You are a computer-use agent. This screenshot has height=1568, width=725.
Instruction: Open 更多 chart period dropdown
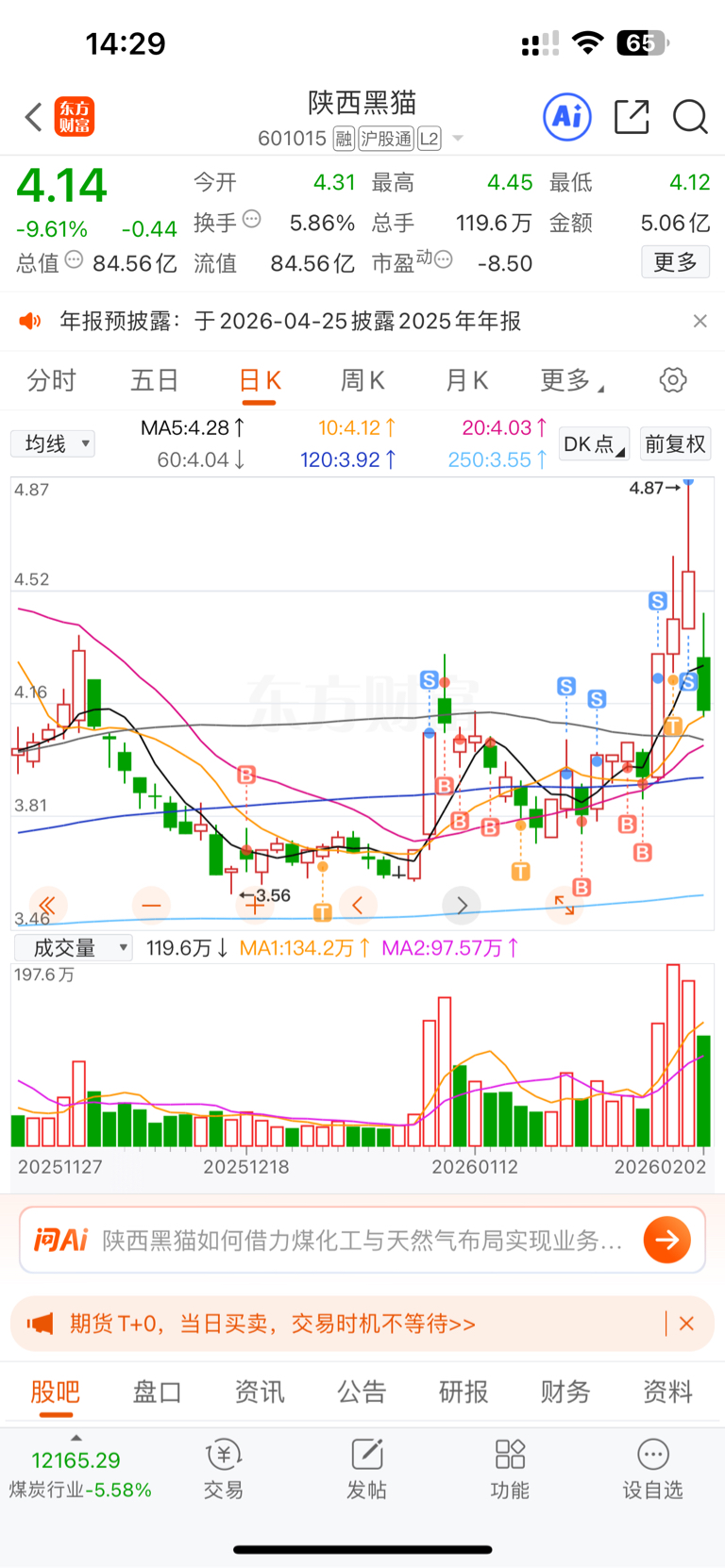click(x=572, y=380)
